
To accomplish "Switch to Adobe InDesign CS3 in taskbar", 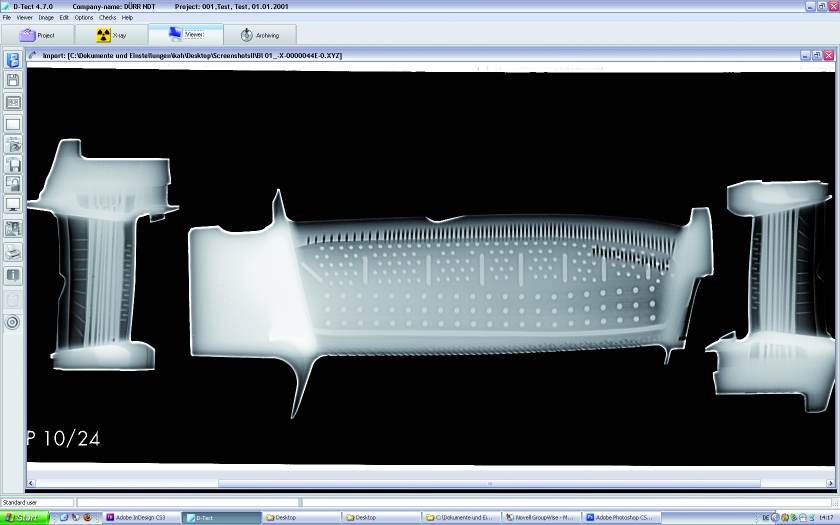I will point(140,517).
